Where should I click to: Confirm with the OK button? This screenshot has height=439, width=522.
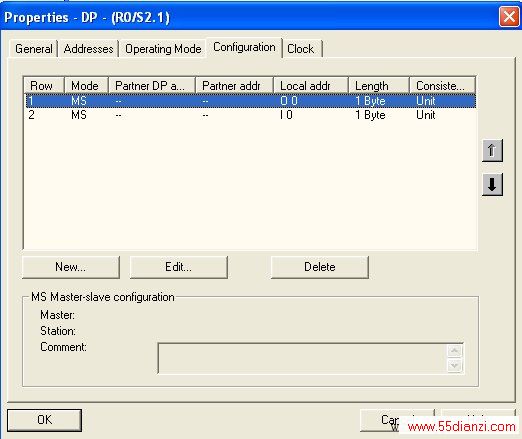tap(44, 420)
